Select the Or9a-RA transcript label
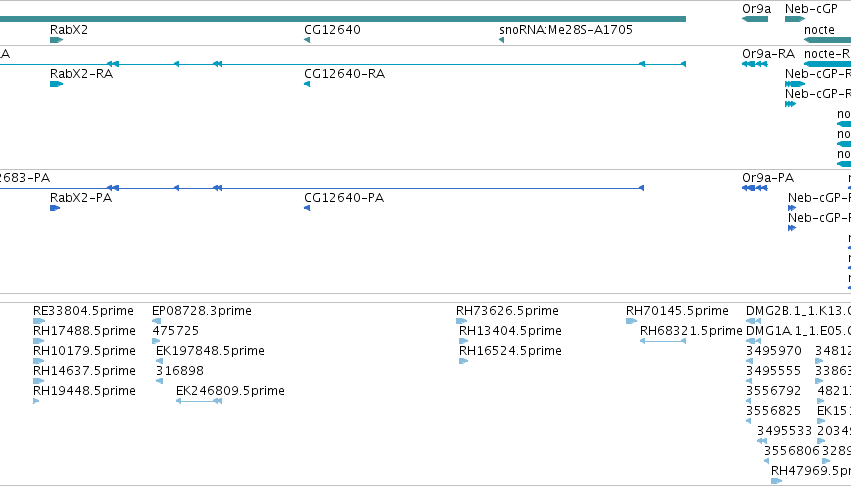This screenshot has height=486, width=851. [769, 54]
